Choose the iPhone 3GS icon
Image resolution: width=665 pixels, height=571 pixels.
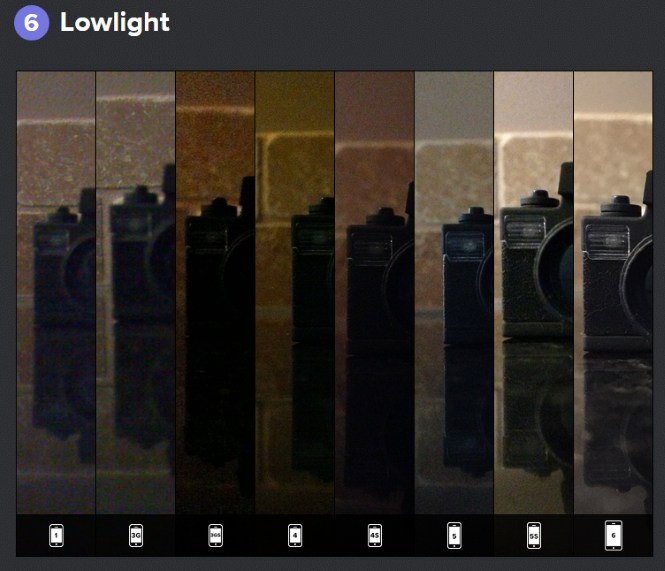(215, 535)
